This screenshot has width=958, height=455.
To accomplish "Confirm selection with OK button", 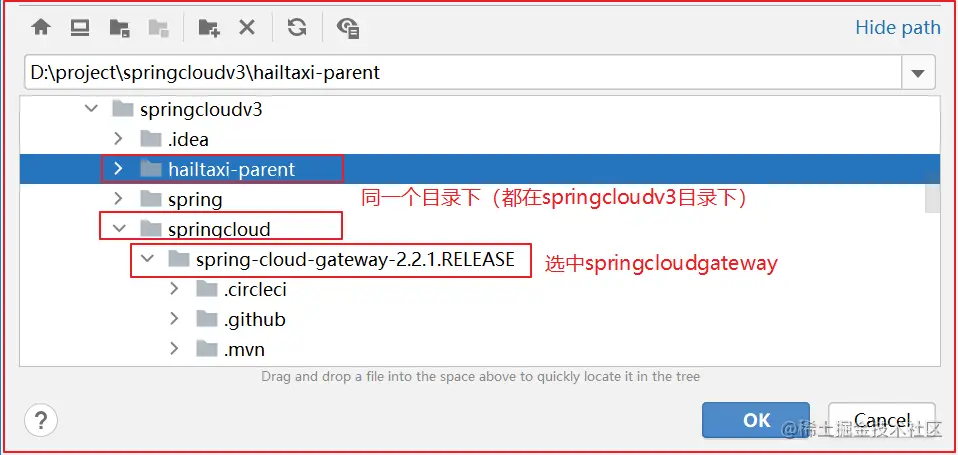I will [756, 420].
